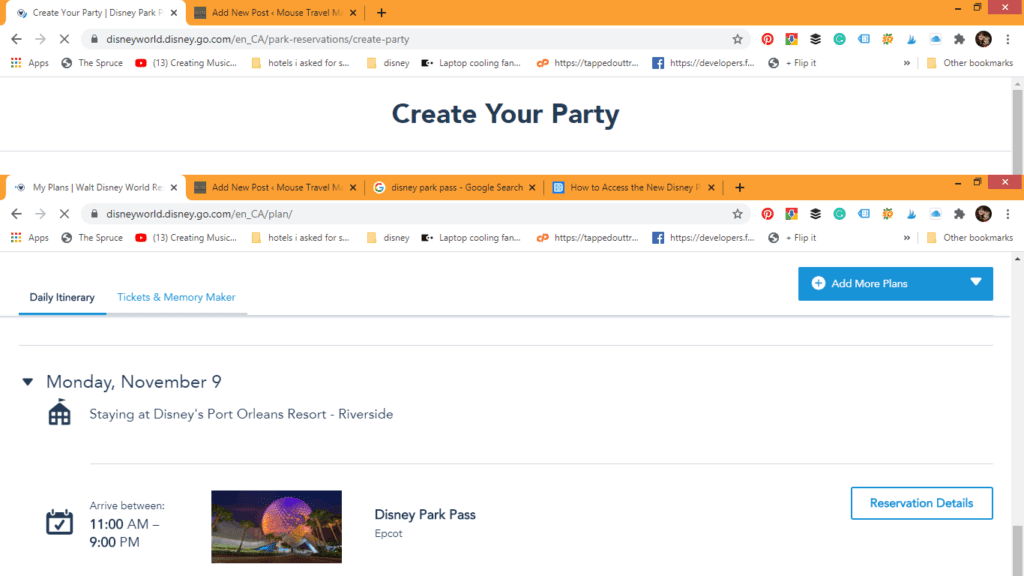Click Disney Park Pass title text
Image resolution: width=1024 pixels, height=576 pixels.
pos(425,515)
